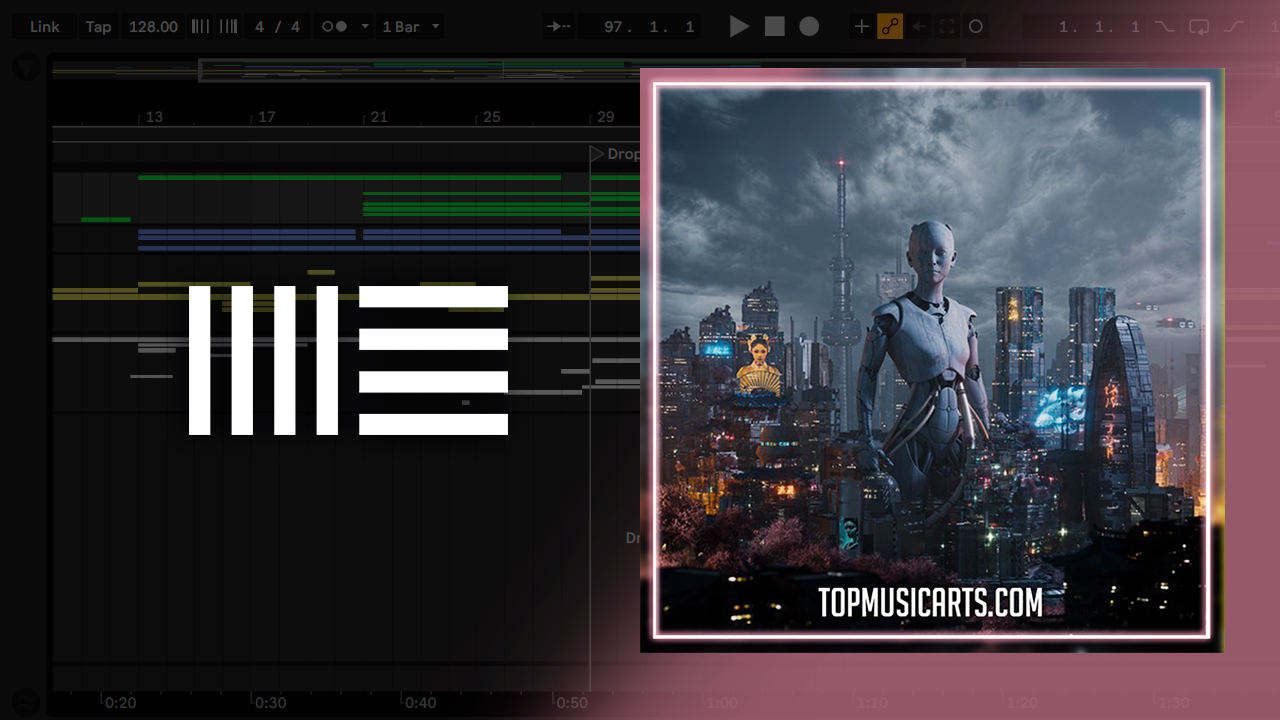Click the phase nudge down icon
1280x720 pixels.
200,27
